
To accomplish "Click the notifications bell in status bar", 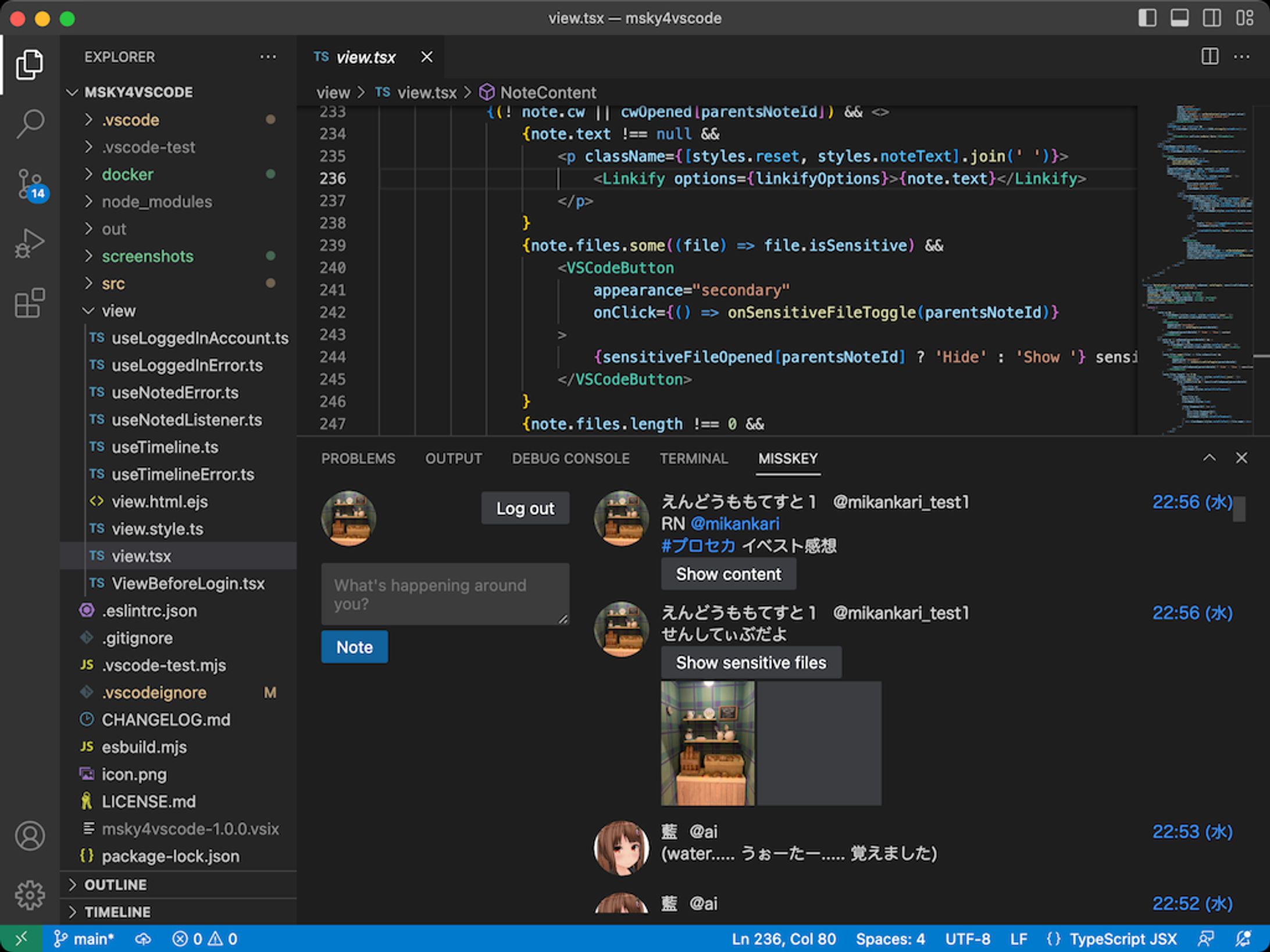I will coord(1243,939).
